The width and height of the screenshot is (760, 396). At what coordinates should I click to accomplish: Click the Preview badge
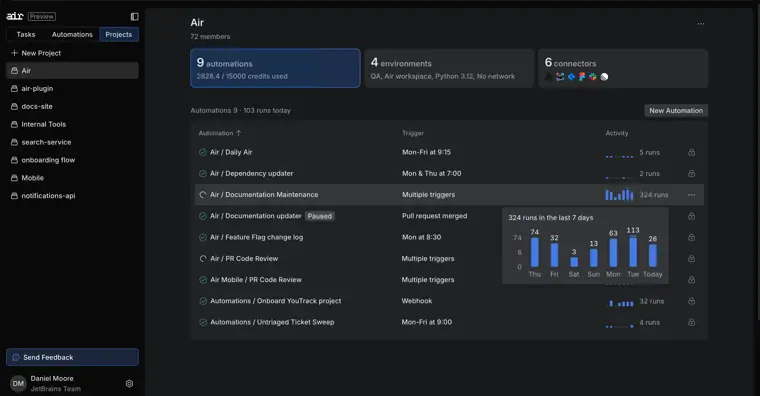click(42, 16)
